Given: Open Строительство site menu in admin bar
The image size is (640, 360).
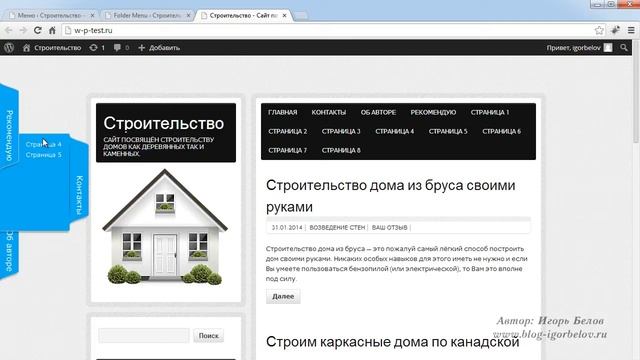Looking at the screenshot, I should [x=52, y=48].
